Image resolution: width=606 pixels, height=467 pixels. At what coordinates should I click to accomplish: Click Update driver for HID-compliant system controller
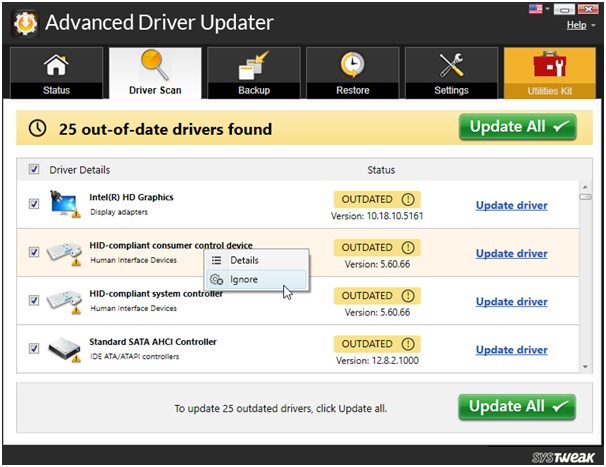[x=512, y=302]
